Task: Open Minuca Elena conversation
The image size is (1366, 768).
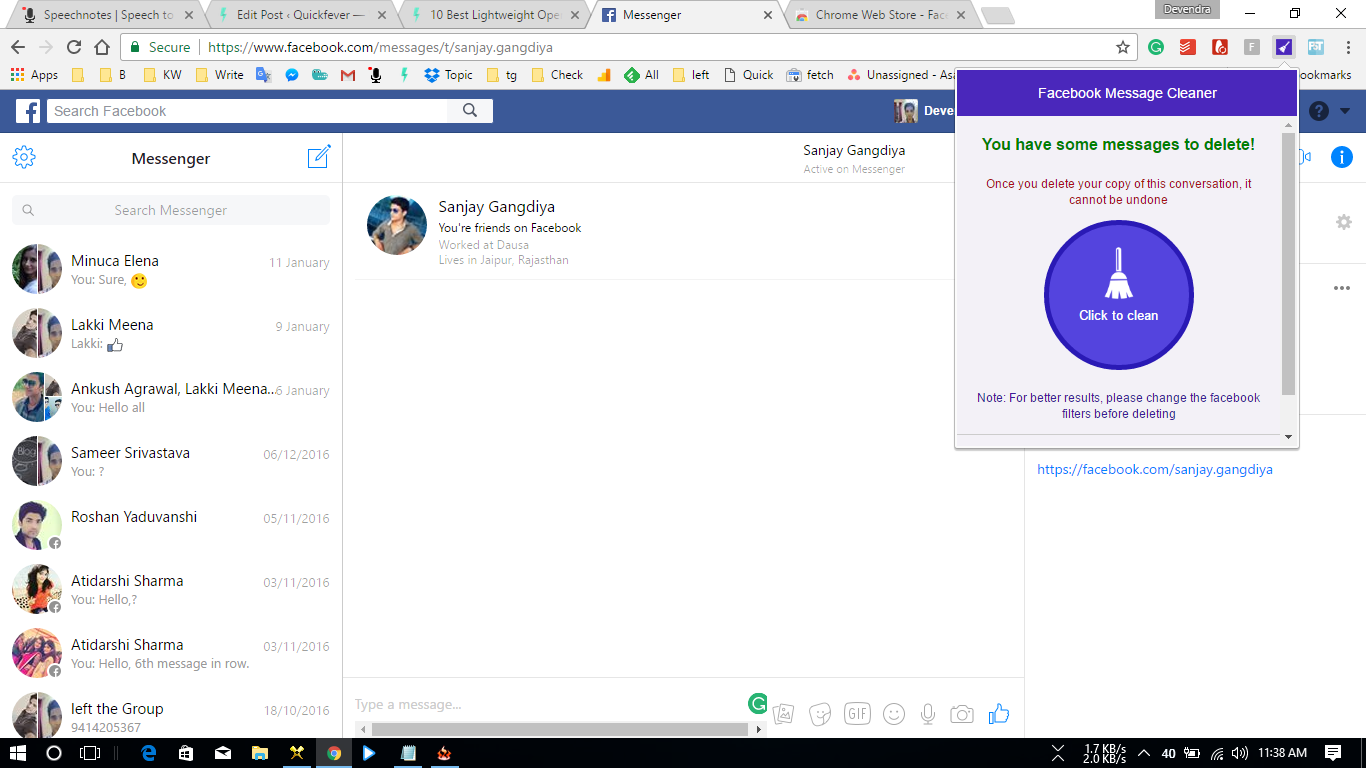Action: (x=171, y=269)
